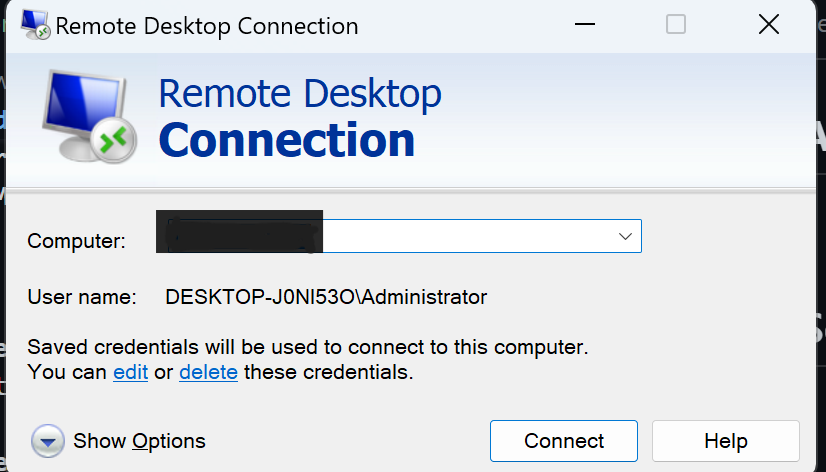The height and width of the screenshot is (472, 826).
Task: Click the "Remote Desktop" banner text
Action: click(x=300, y=94)
